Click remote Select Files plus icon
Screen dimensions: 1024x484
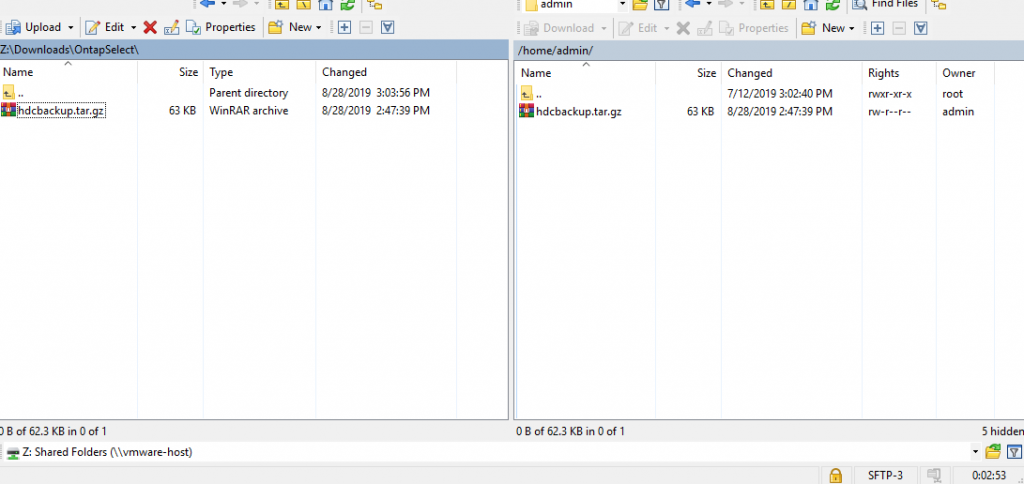pos(878,28)
